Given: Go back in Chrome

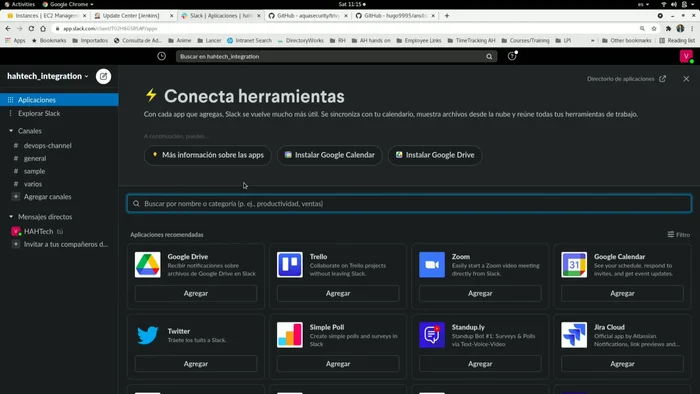Looking at the screenshot, I should pos(8,29).
